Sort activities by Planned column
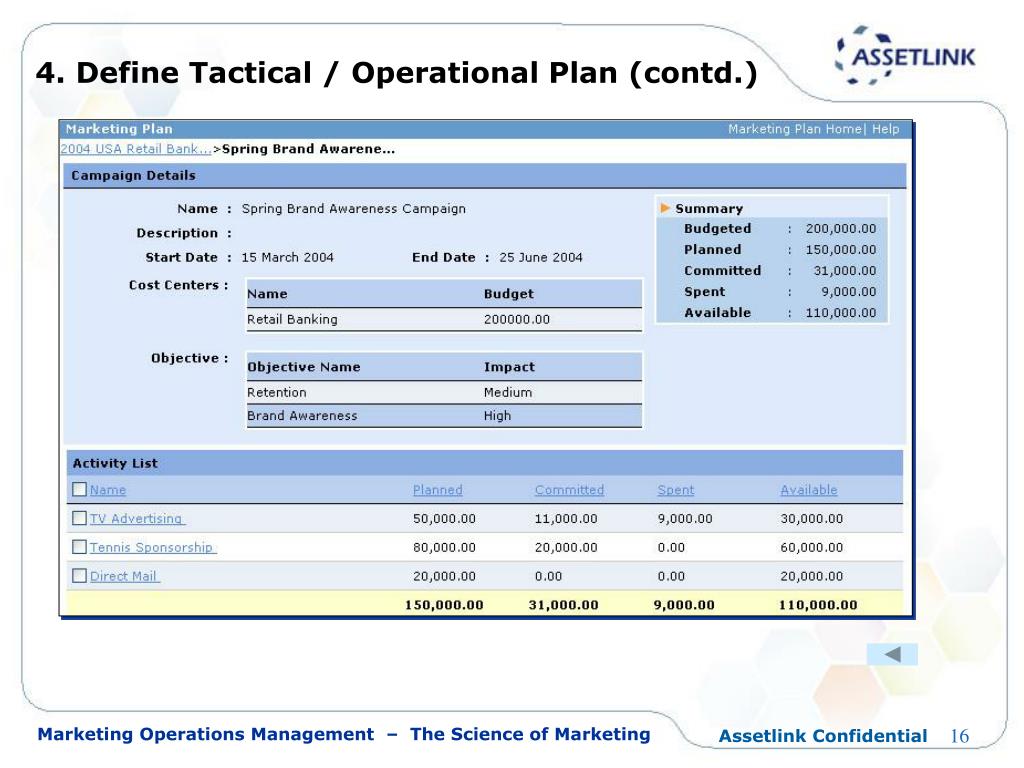1024x768 pixels. click(x=438, y=490)
